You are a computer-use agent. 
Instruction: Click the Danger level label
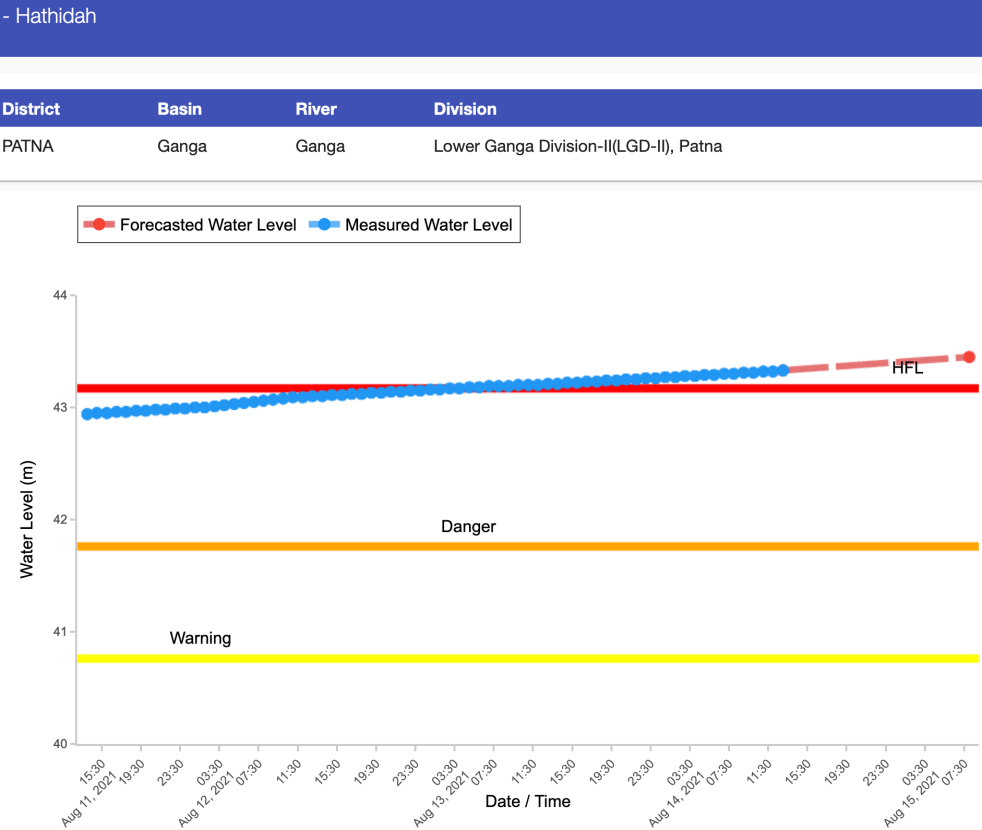pyautogui.click(x=468, y=527)
